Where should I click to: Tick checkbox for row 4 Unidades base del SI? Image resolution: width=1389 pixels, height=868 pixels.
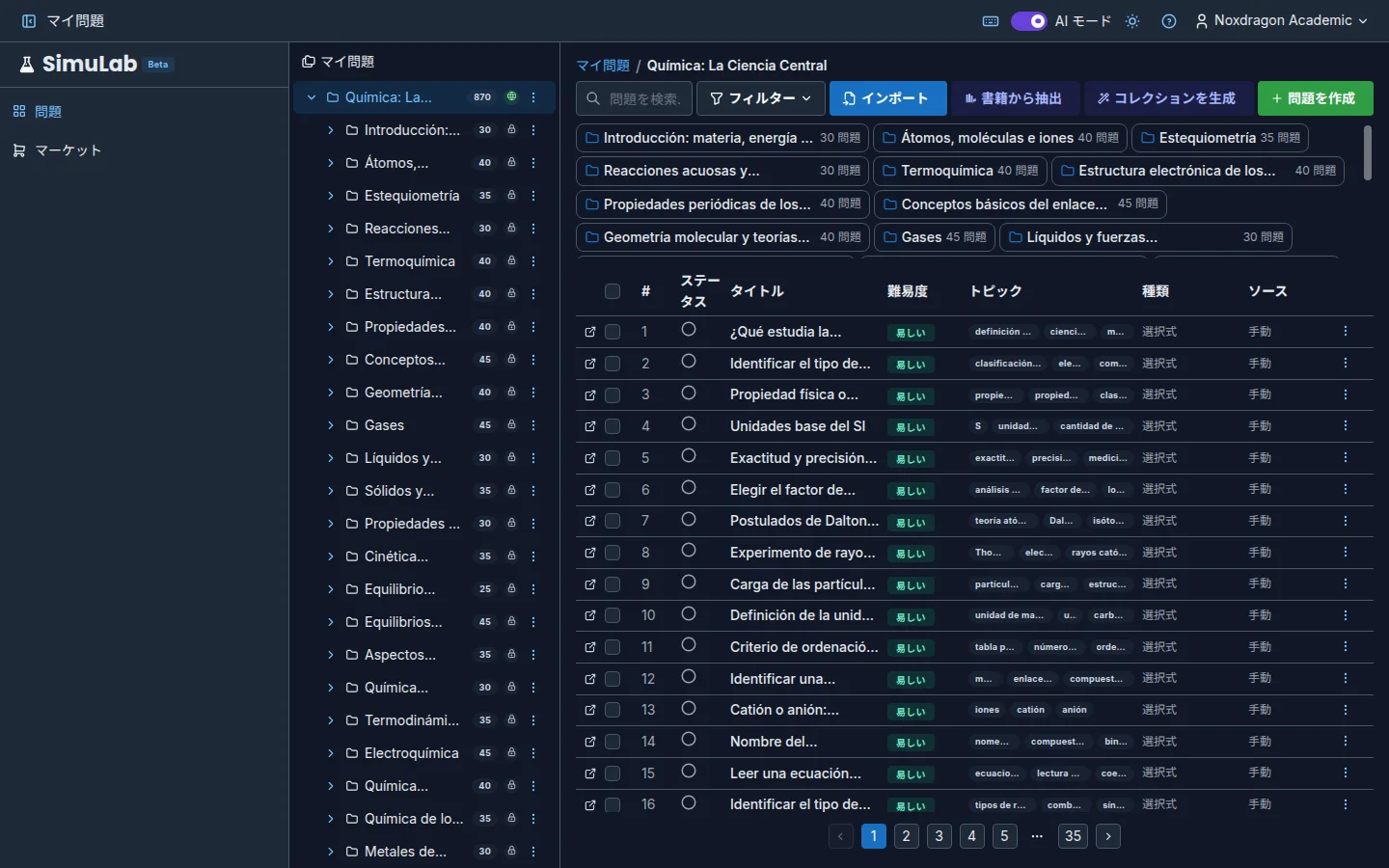(613, 426)
